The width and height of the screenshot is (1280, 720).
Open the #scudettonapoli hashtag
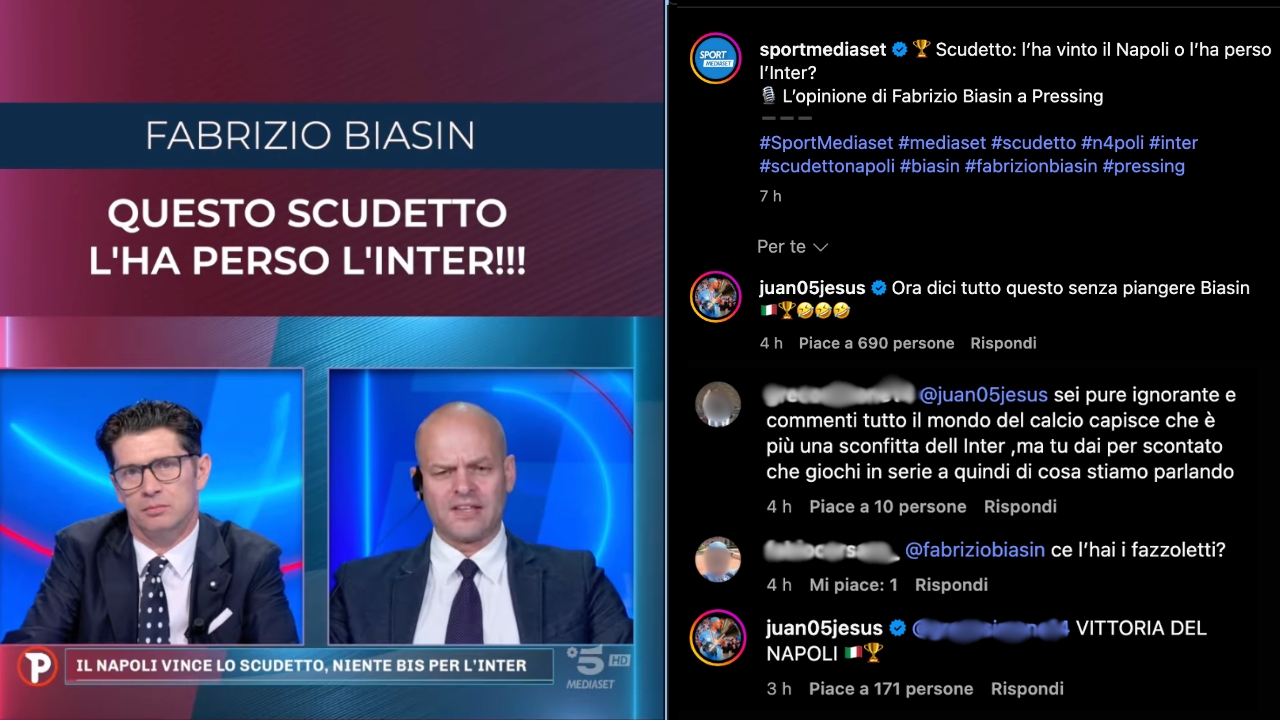827,166
